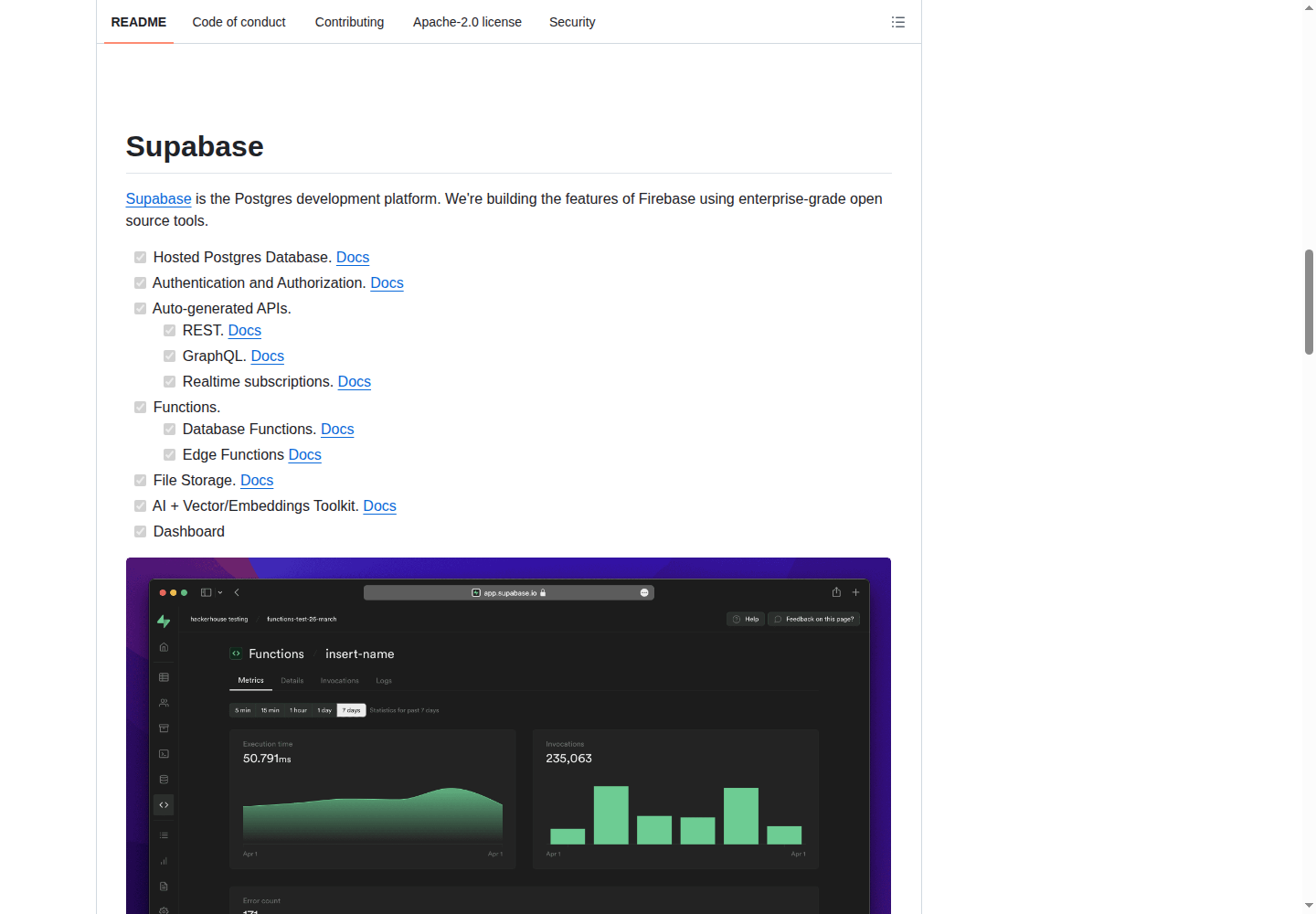Click the Docs link next to REST
1316x914 pixels.
(x=245, y=331)
